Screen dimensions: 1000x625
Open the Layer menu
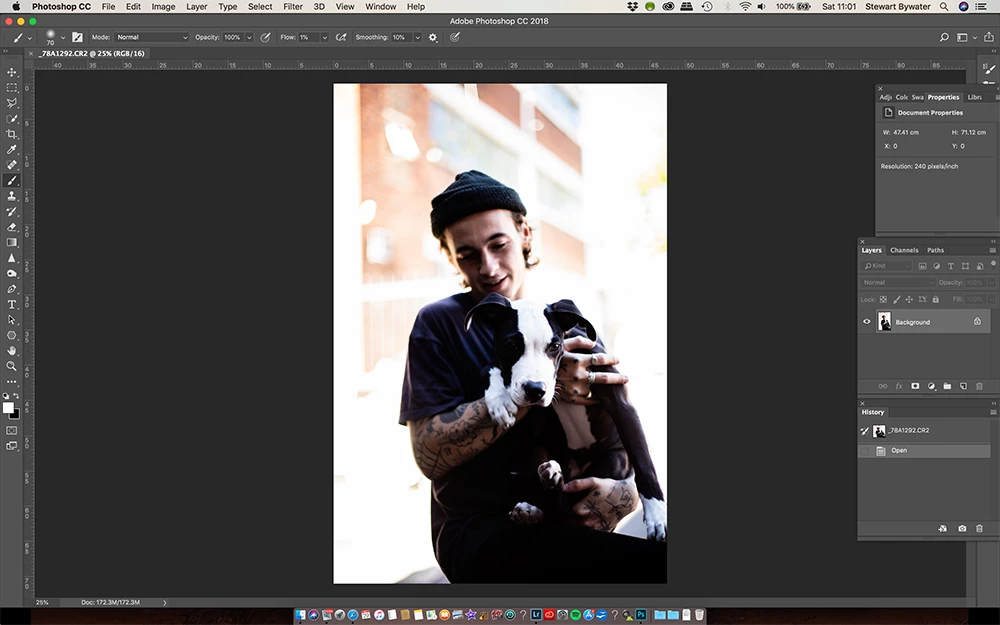point(196,6)
